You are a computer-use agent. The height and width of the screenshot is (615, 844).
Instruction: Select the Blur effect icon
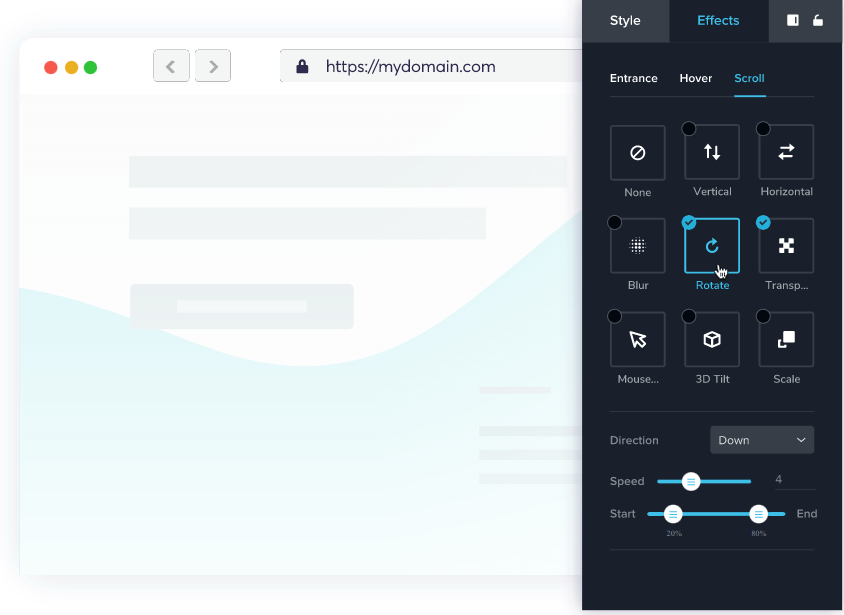click(x=637, y=246)
